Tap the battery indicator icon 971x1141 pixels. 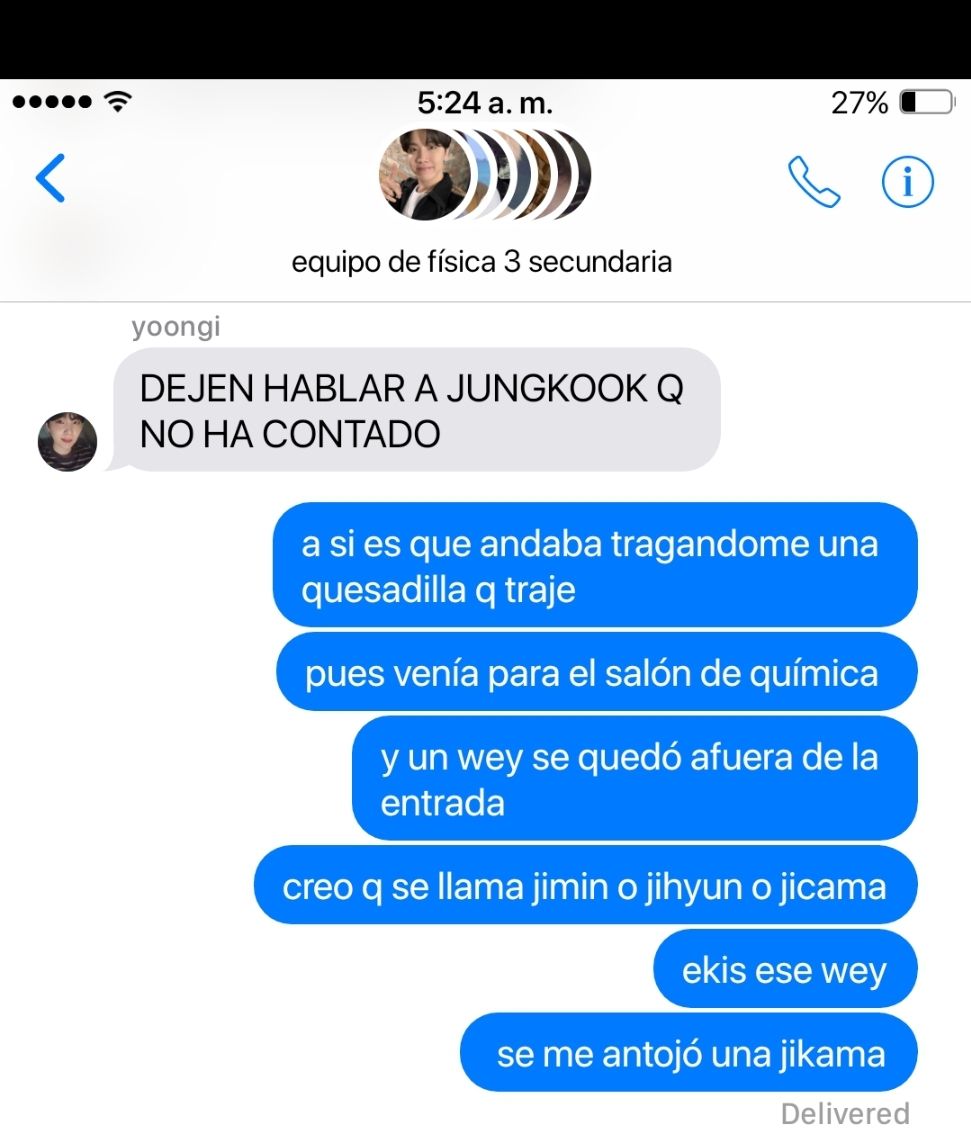click(927, 103)
